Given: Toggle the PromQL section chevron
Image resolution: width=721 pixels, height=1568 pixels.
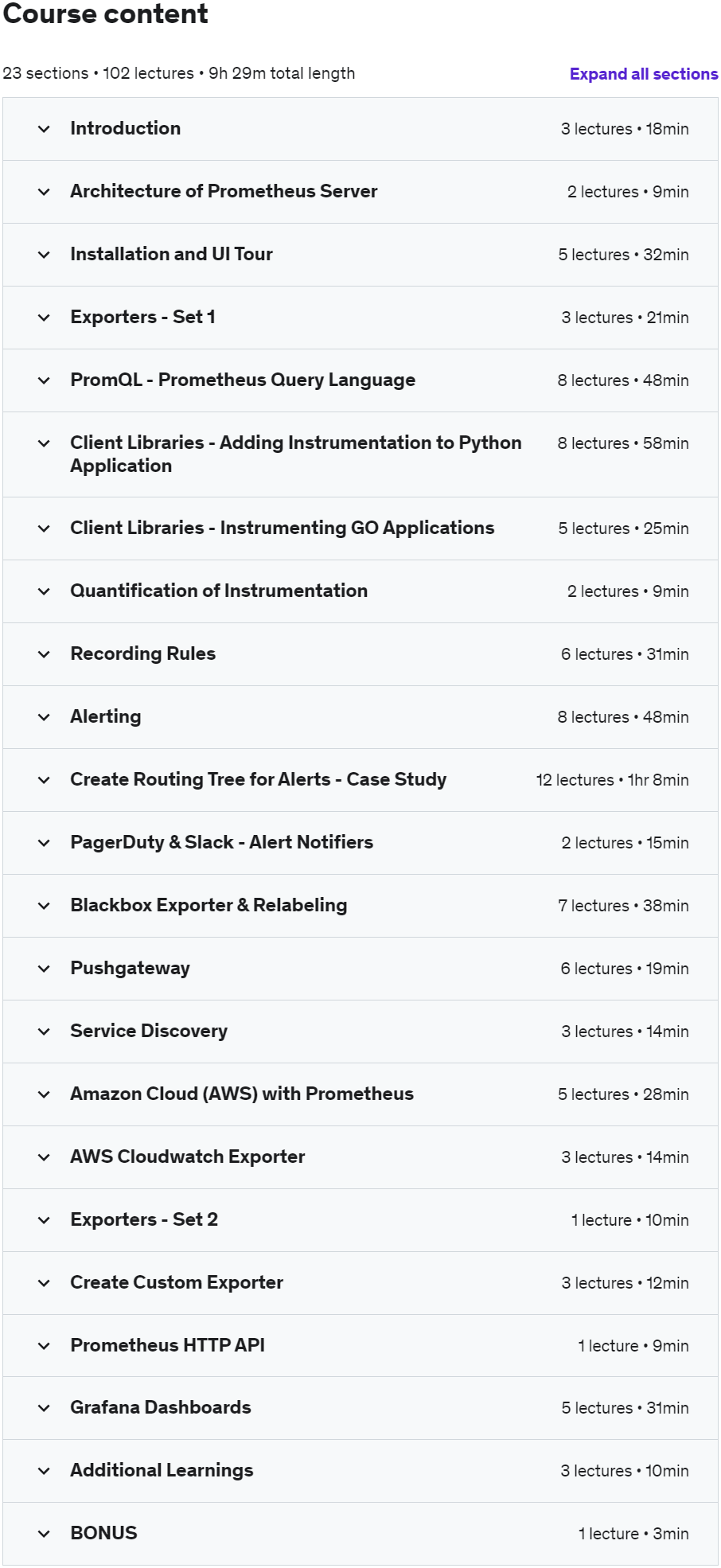Looking at the screenshot, I should point(44,380).
